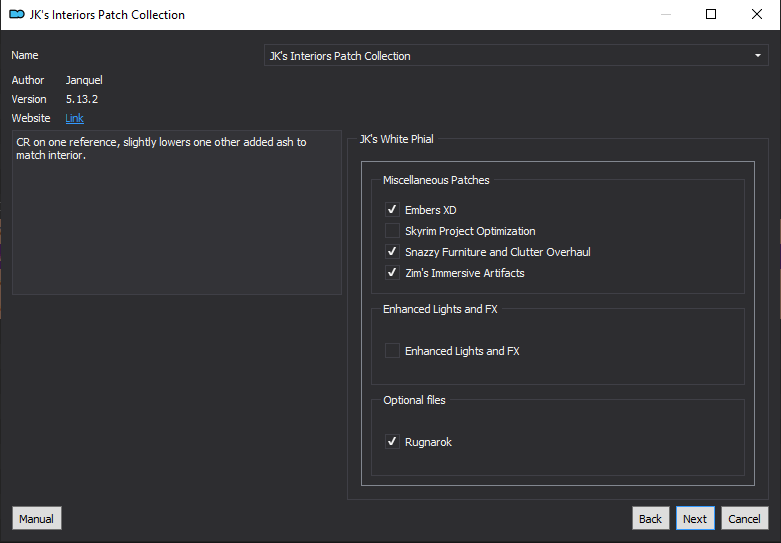Screen dimensions: 781x543
Task: Cancel the patch installer
Action: 744,519
